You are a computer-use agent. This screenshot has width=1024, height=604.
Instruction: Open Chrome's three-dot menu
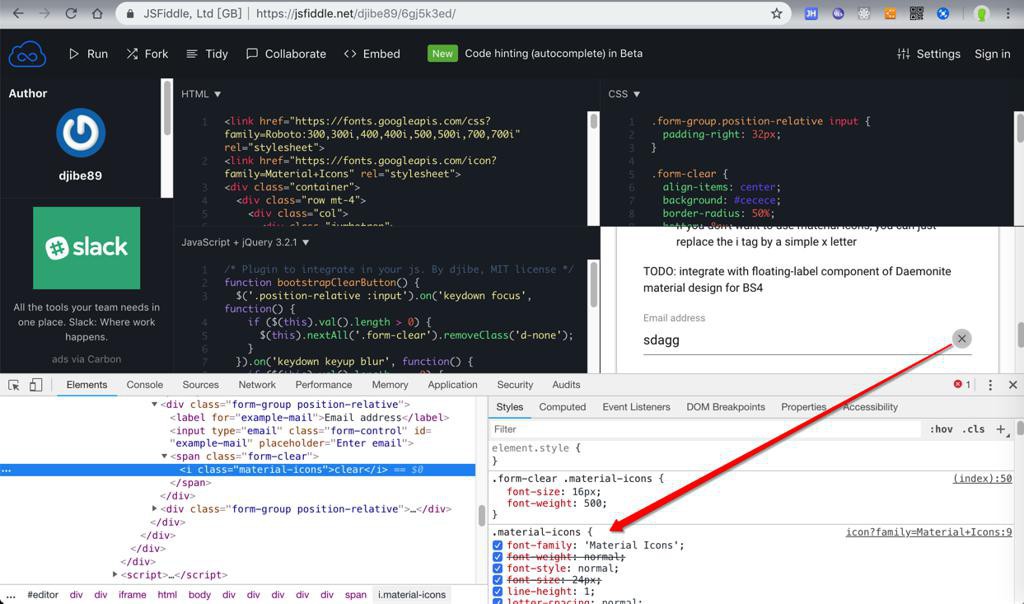[x=1008, y=13]
